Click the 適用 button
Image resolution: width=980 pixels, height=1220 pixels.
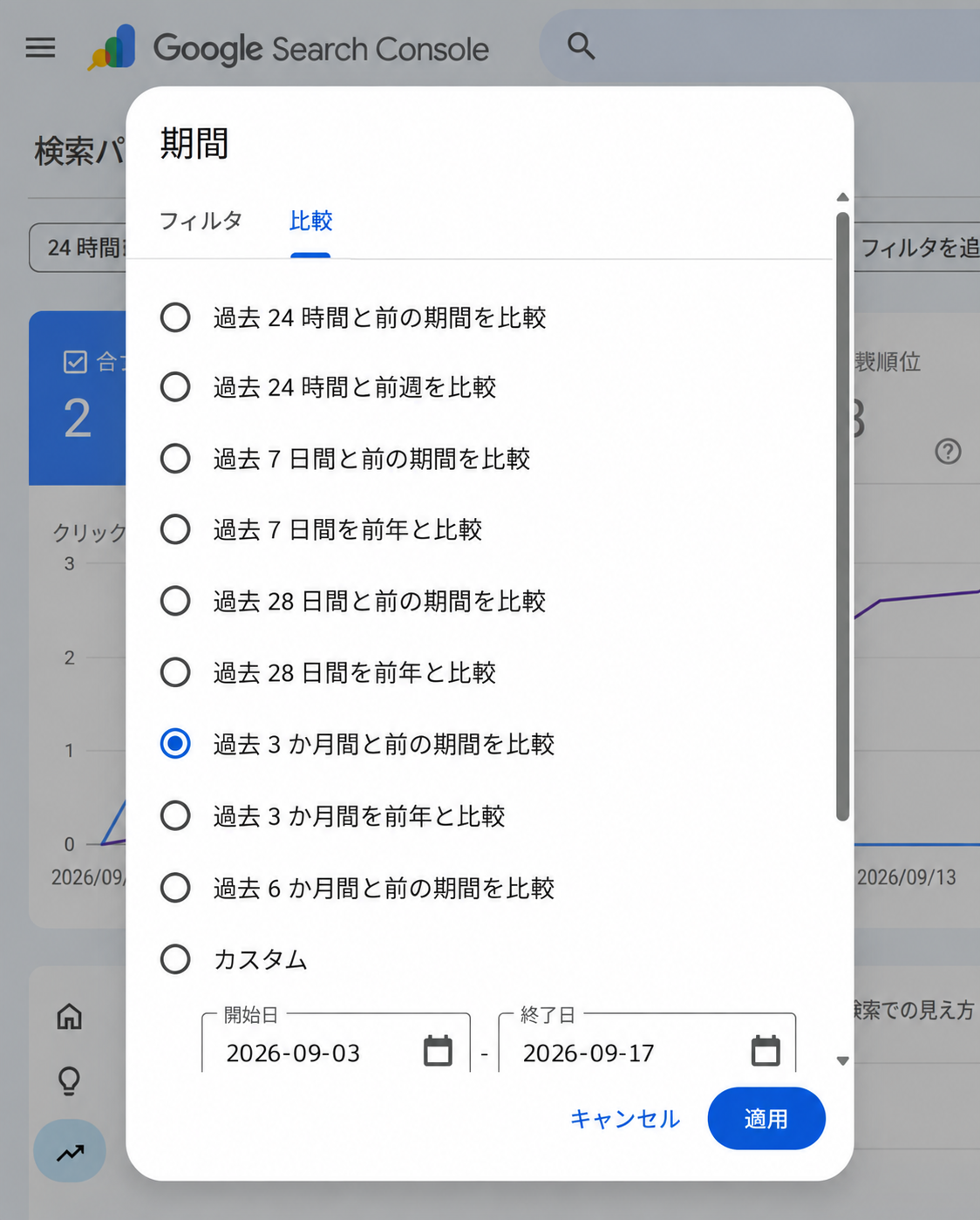coord(766,1119)
